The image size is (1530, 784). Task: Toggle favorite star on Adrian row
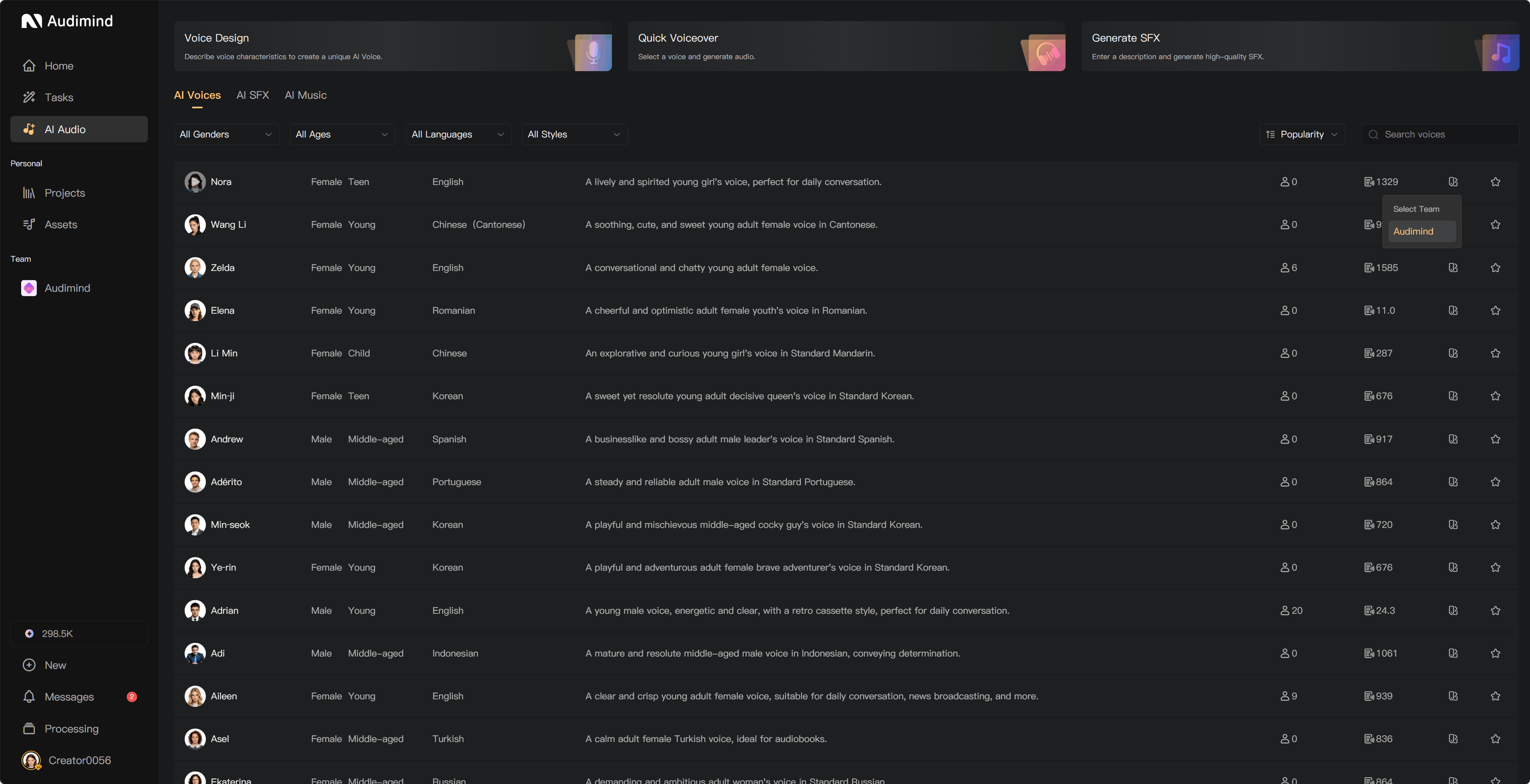point(1495,611)
